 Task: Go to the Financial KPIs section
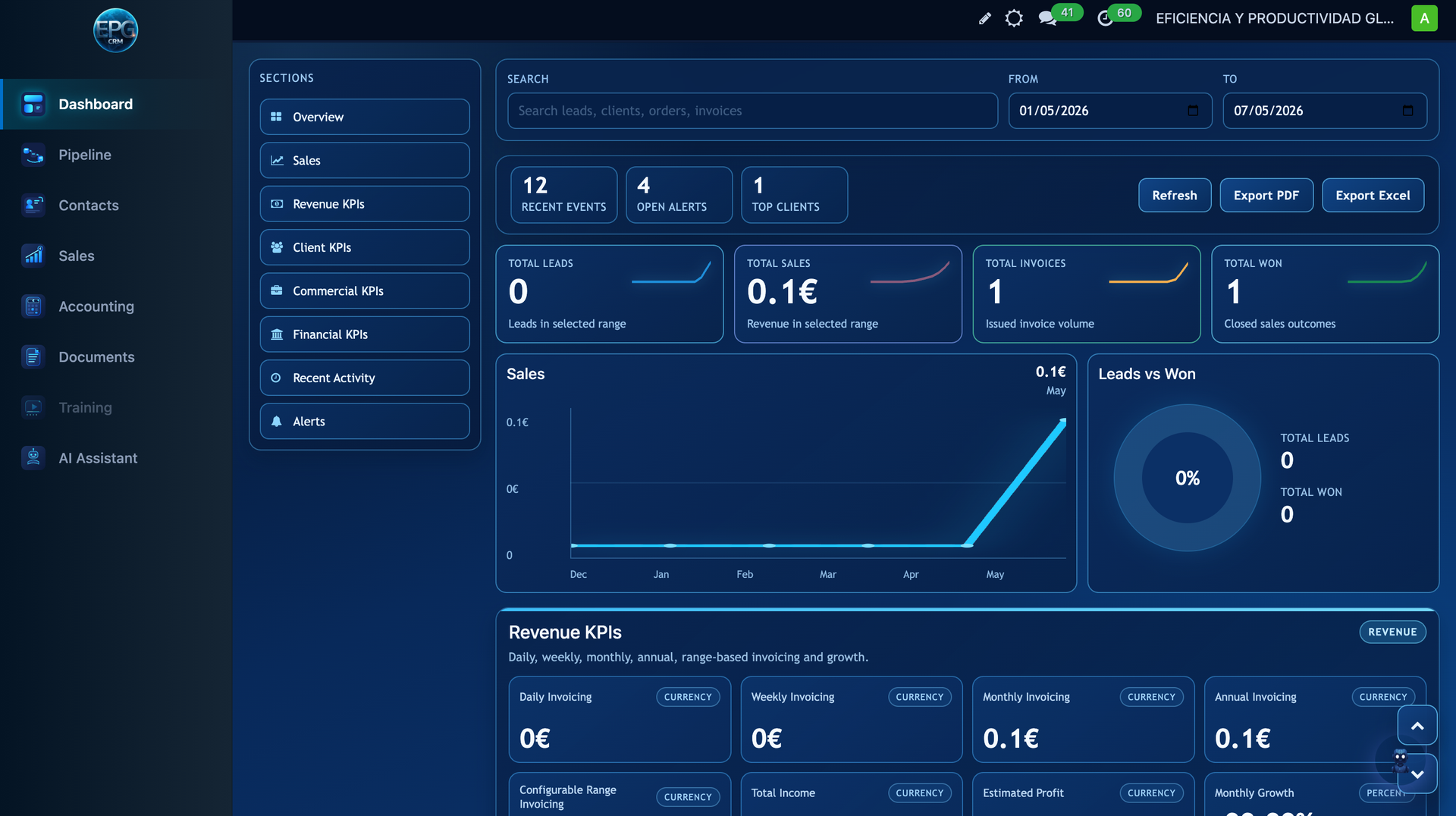pyautogui.click(x=365, y=334)
